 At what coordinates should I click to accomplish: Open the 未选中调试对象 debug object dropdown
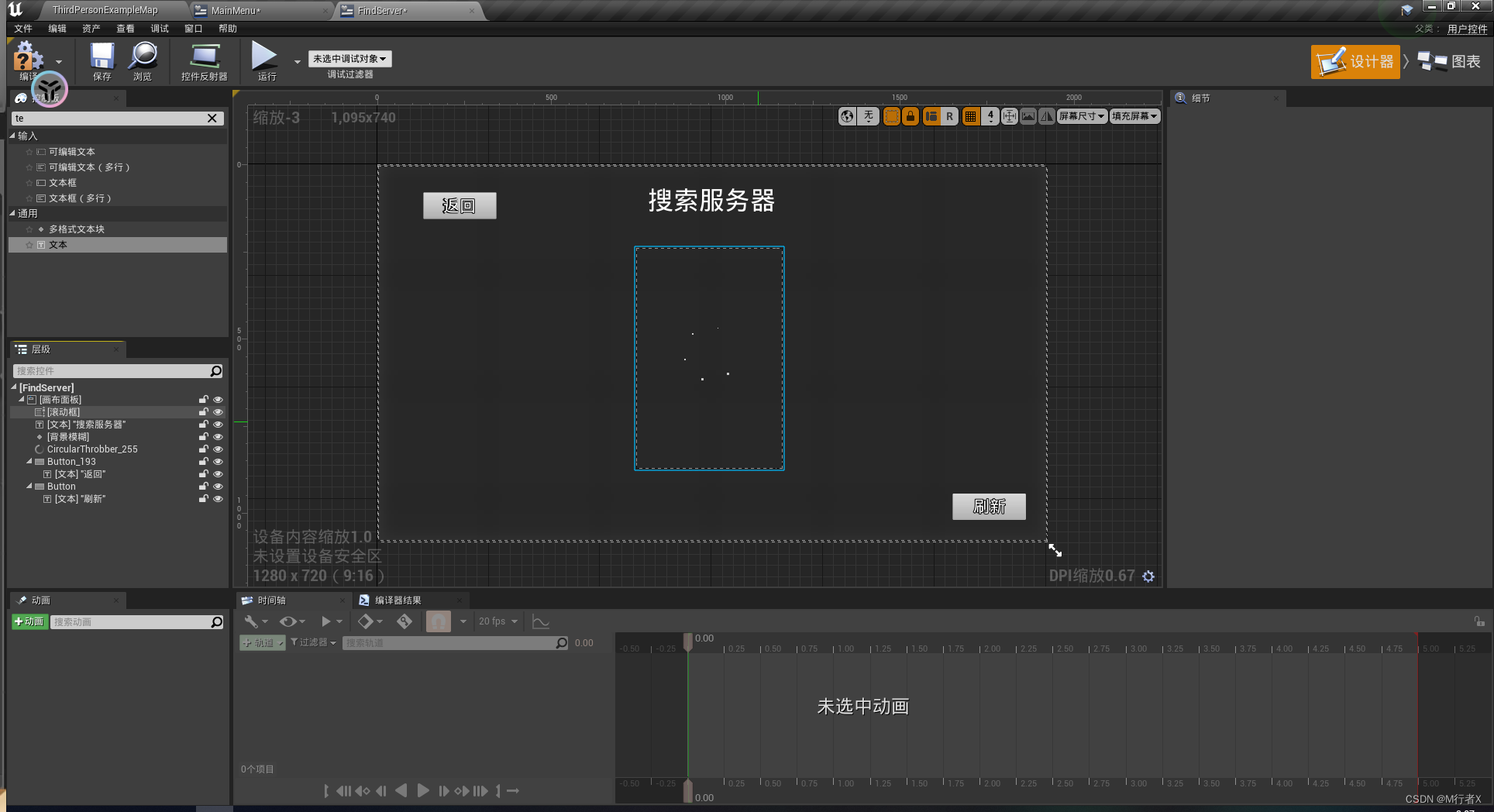(350, 59)
